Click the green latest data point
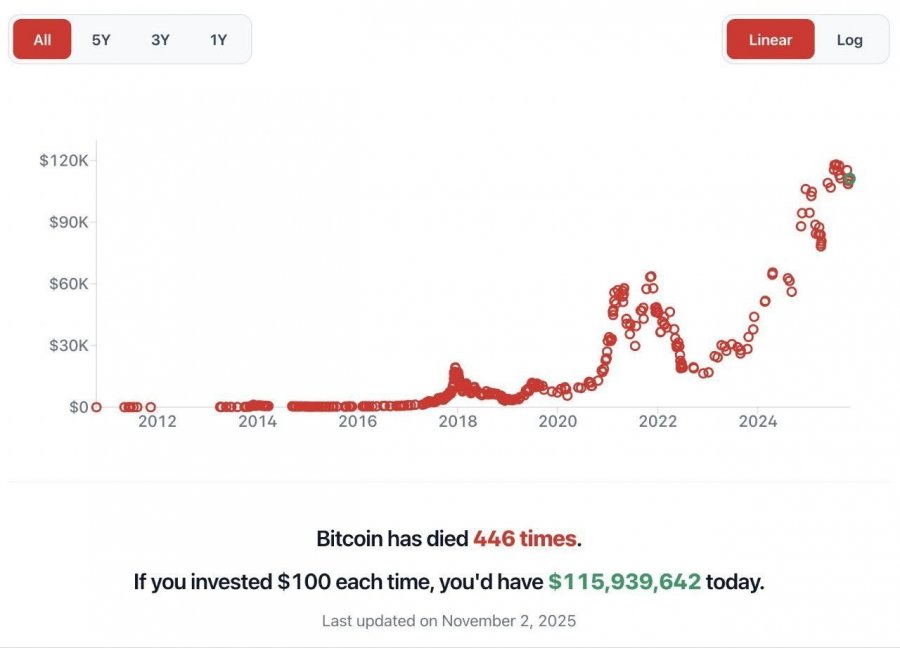 pos(849,179)
